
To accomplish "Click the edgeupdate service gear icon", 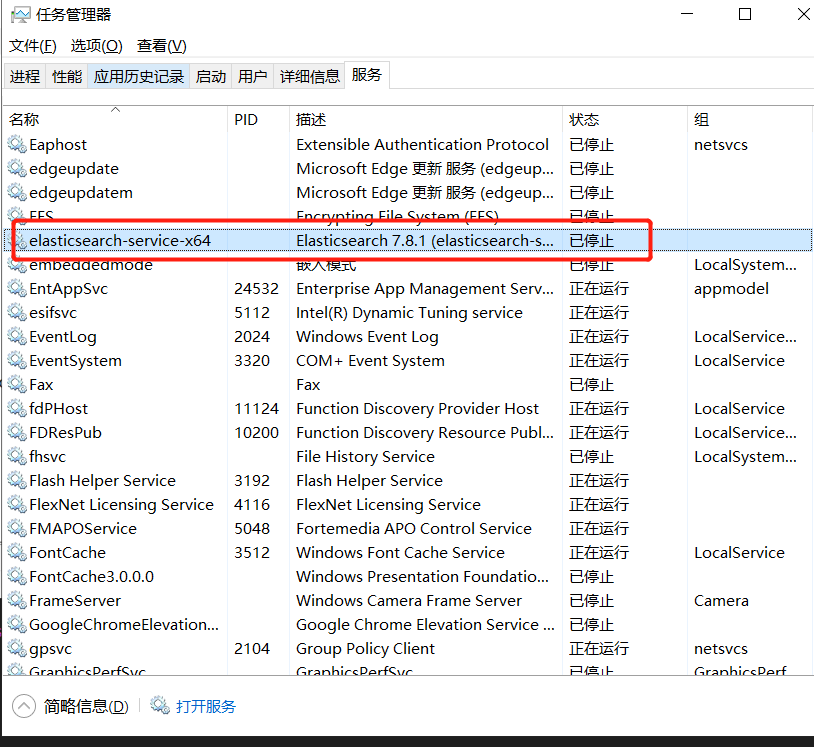I will 17,168.
